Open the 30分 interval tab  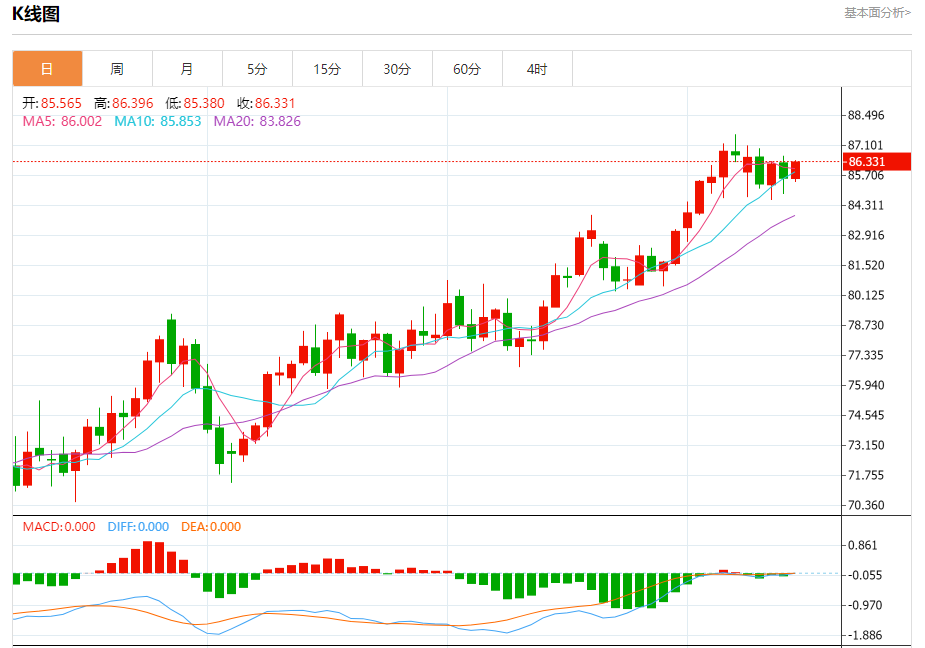(x=397, y=69)
